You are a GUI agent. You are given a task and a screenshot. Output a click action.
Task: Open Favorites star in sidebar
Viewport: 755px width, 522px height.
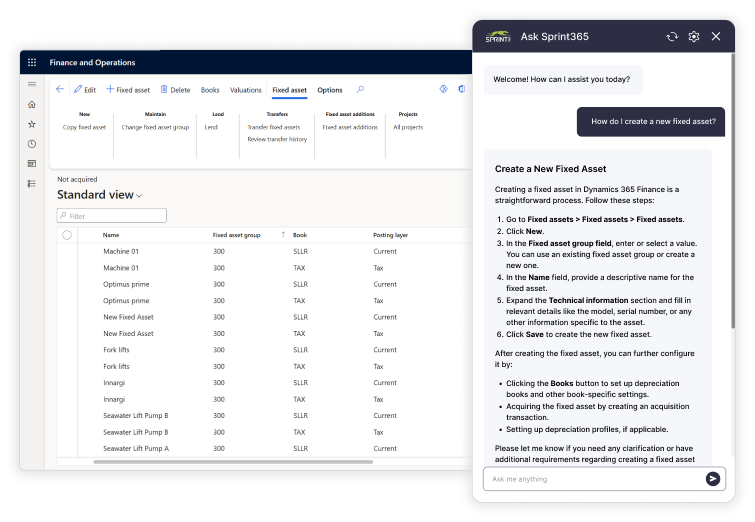[32, 124]
